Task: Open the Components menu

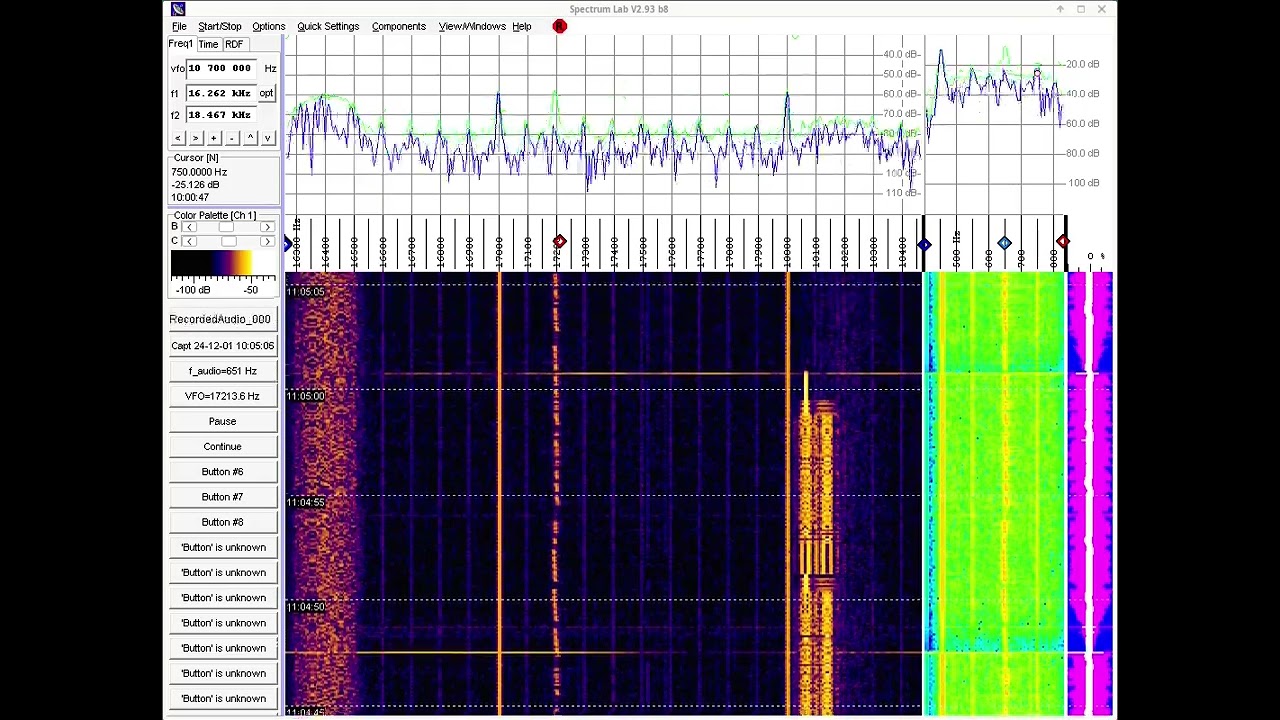Action: [399, 27]
